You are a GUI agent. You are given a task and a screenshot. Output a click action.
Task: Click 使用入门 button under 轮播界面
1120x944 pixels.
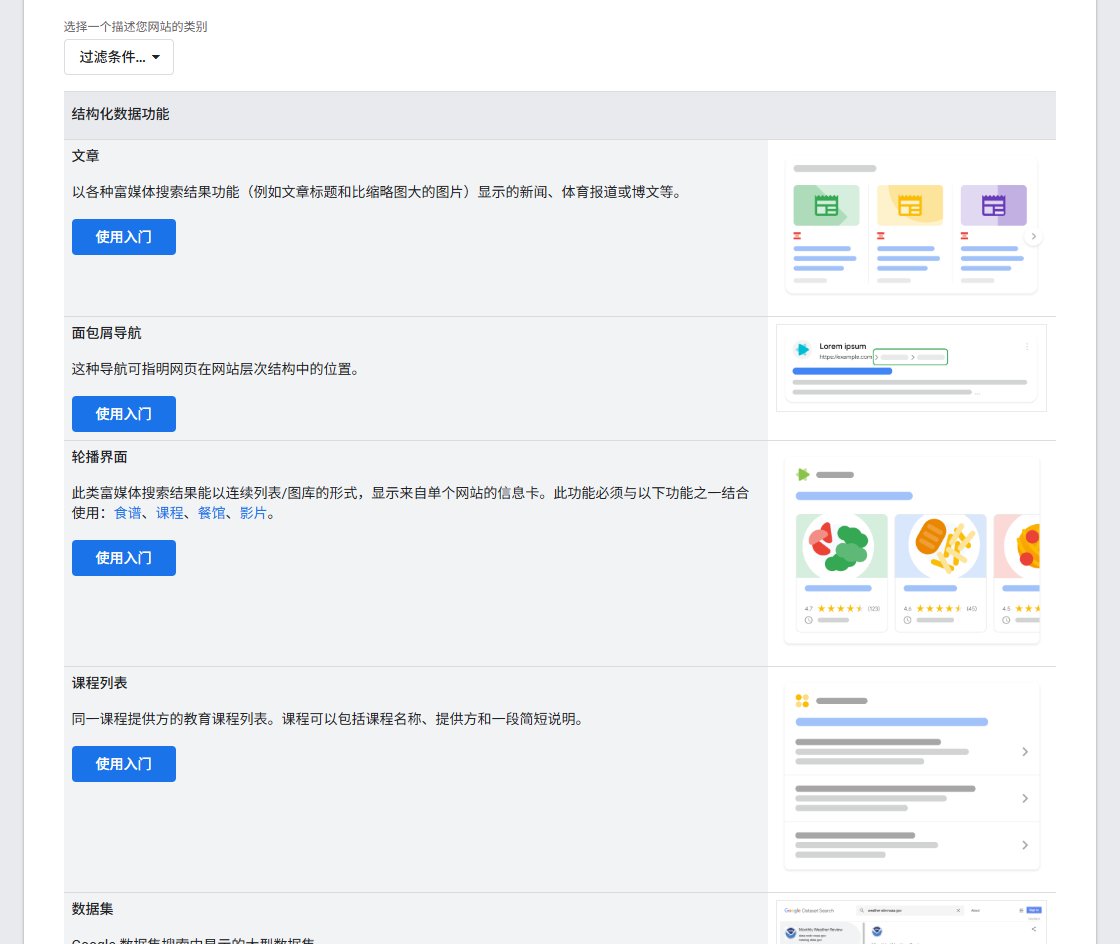click(124, 558)
